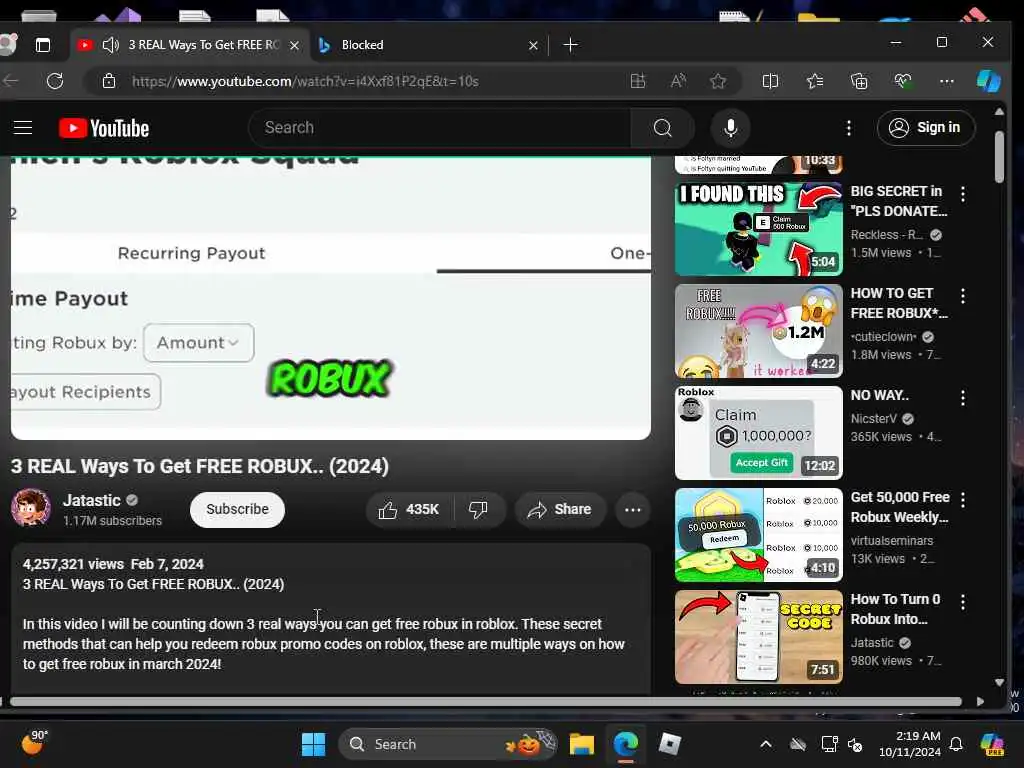Toggle Edge split screen icon
Image resolution: width=1024 pixels, height=768 pixels.
click(x=770, y=81)
